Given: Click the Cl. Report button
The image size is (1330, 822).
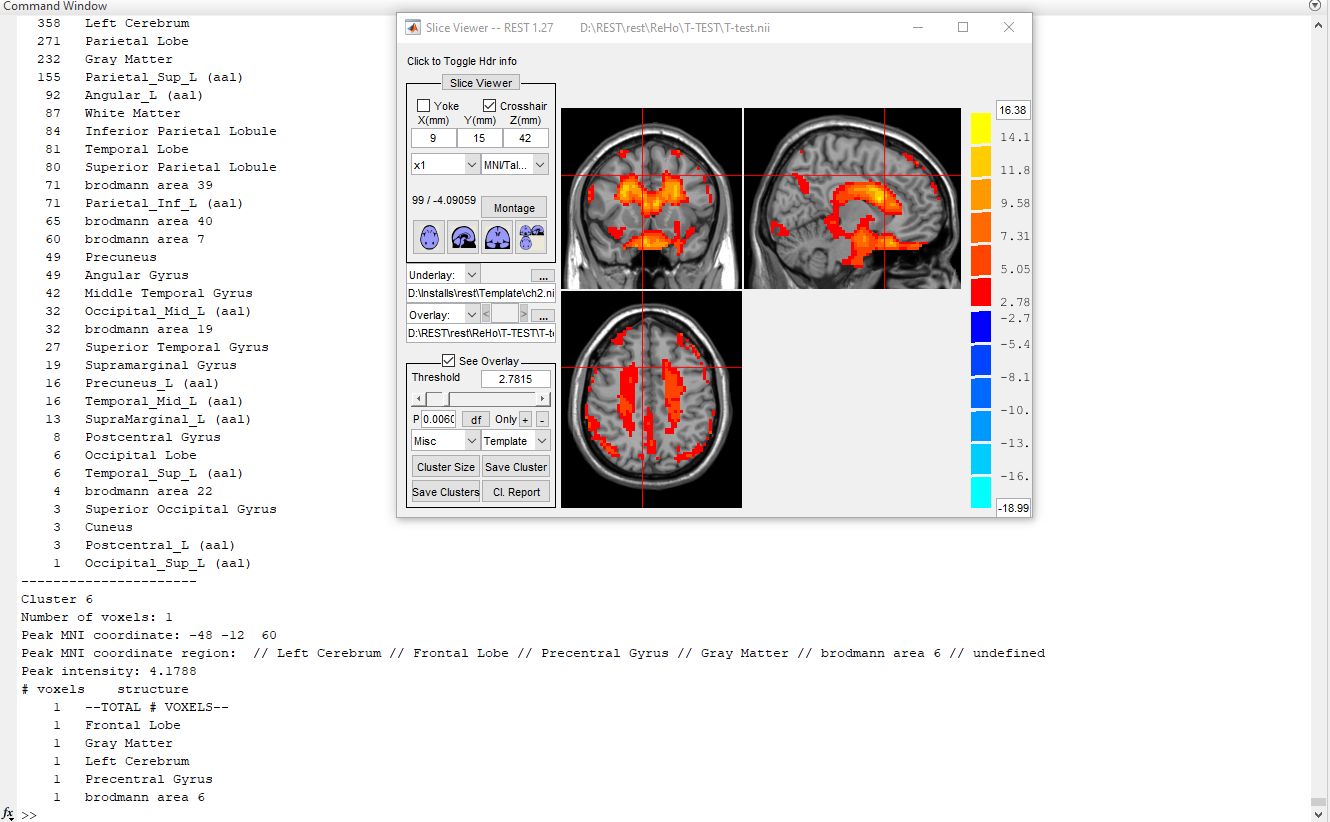Looking at the screenshot, I should coord(516,492).
